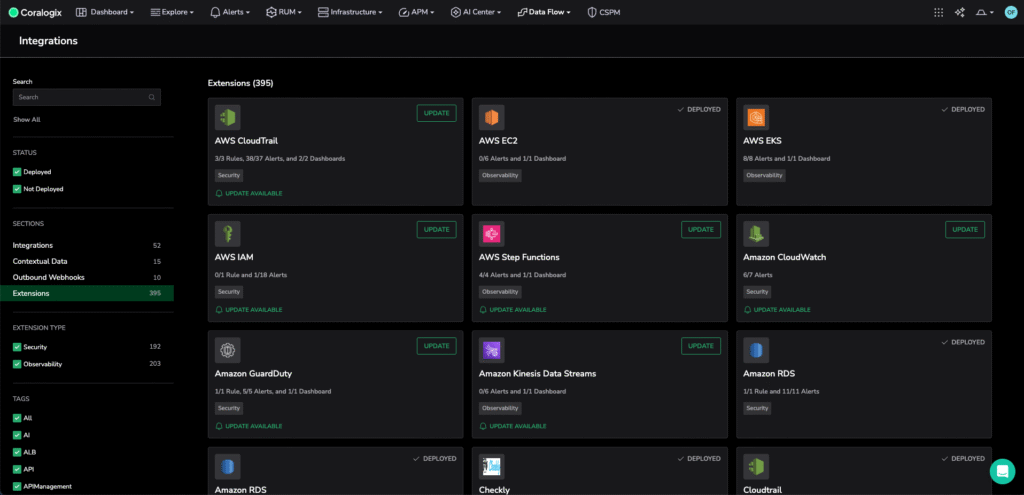
Task: Click '8/8 Alerts and 1/1 Dashboard' text
Action: coord(786,159)
